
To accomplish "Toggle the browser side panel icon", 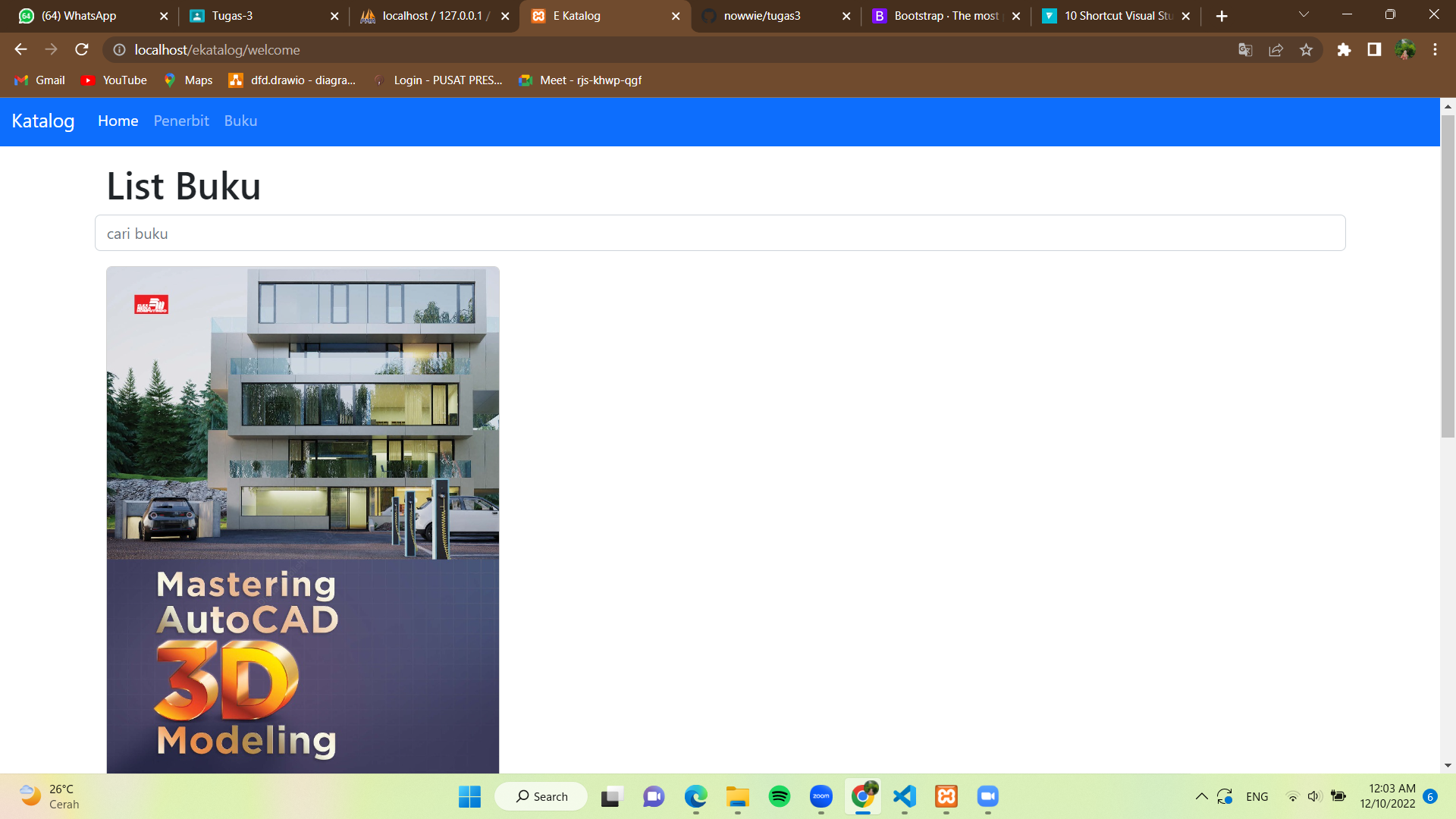I will click(1374, 49).
